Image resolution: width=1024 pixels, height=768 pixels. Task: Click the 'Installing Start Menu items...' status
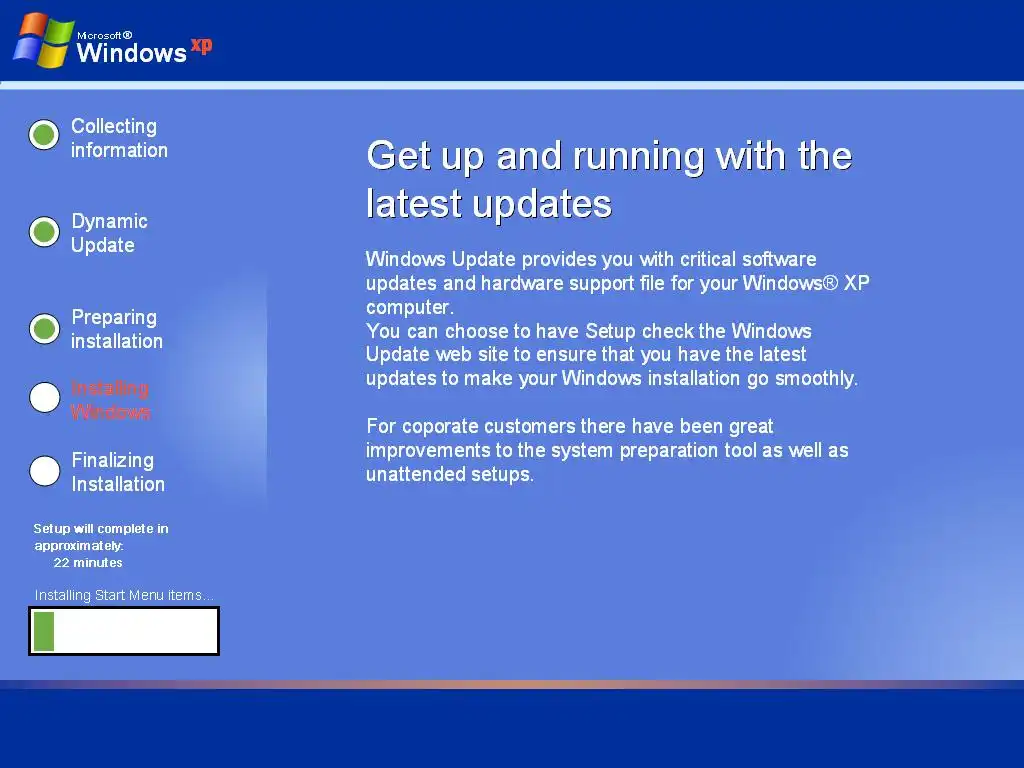point(124,595)
